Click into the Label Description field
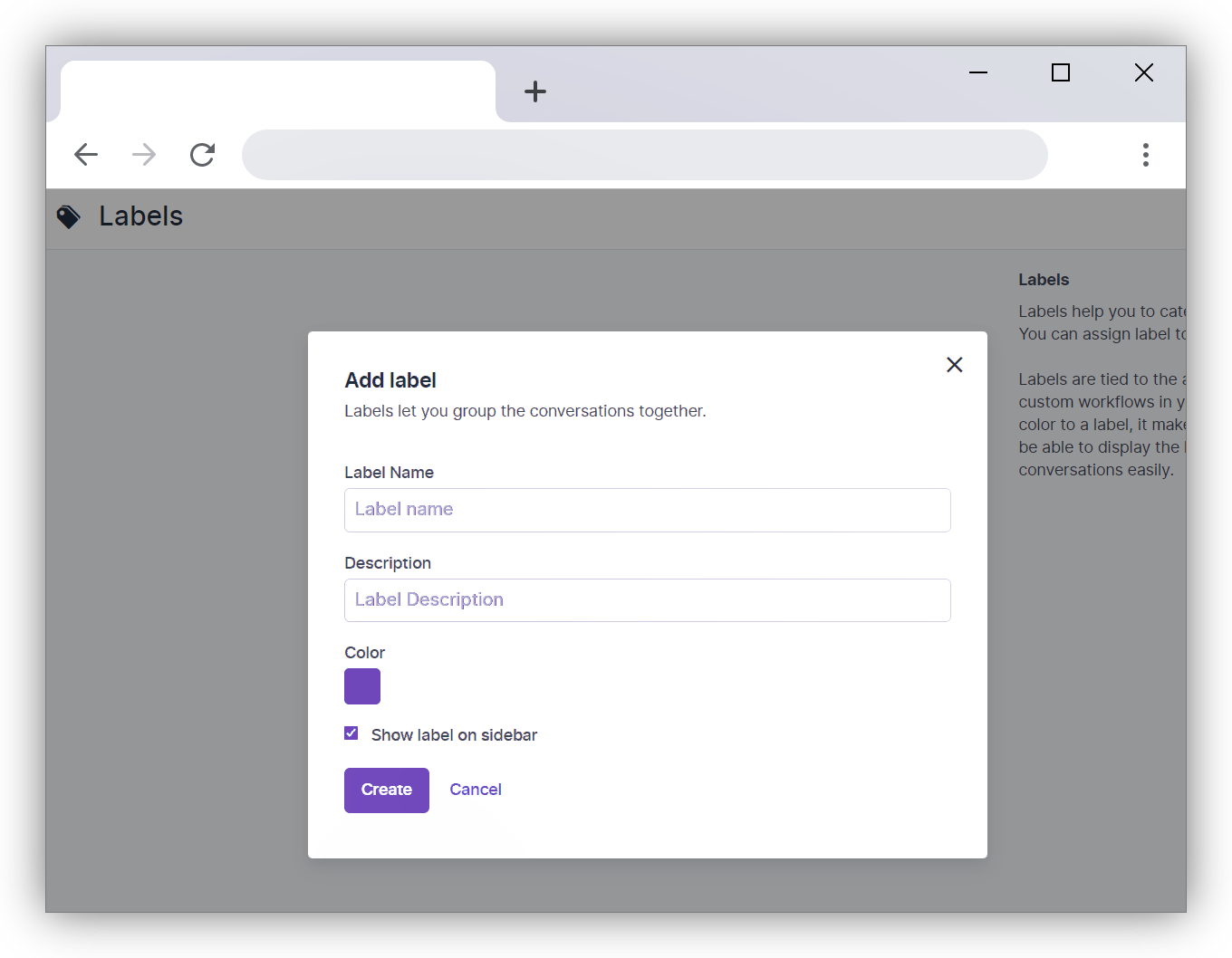 [x=647, y=600]
